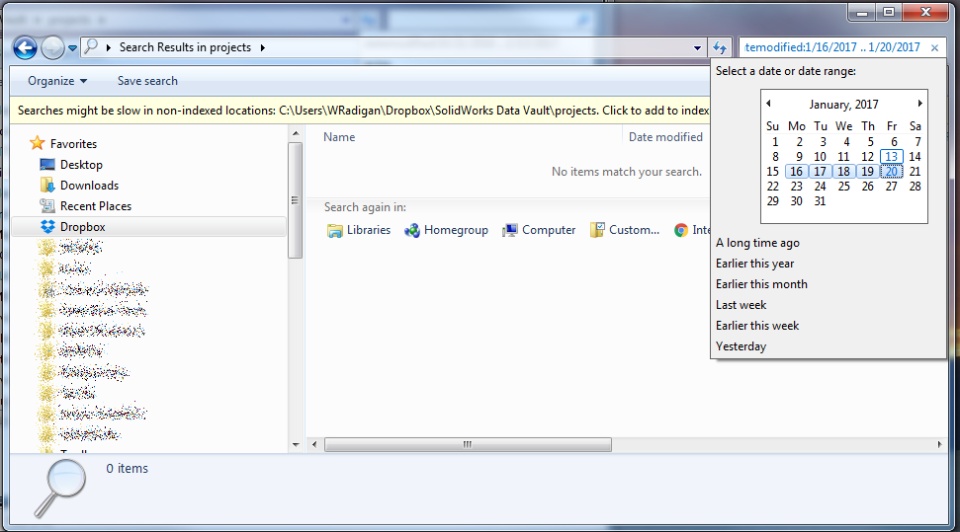Image resolution: width=960 pixels, height=532 pixels.
Task: Choose 'Last week' date filter
Action: tap(741, 305)
